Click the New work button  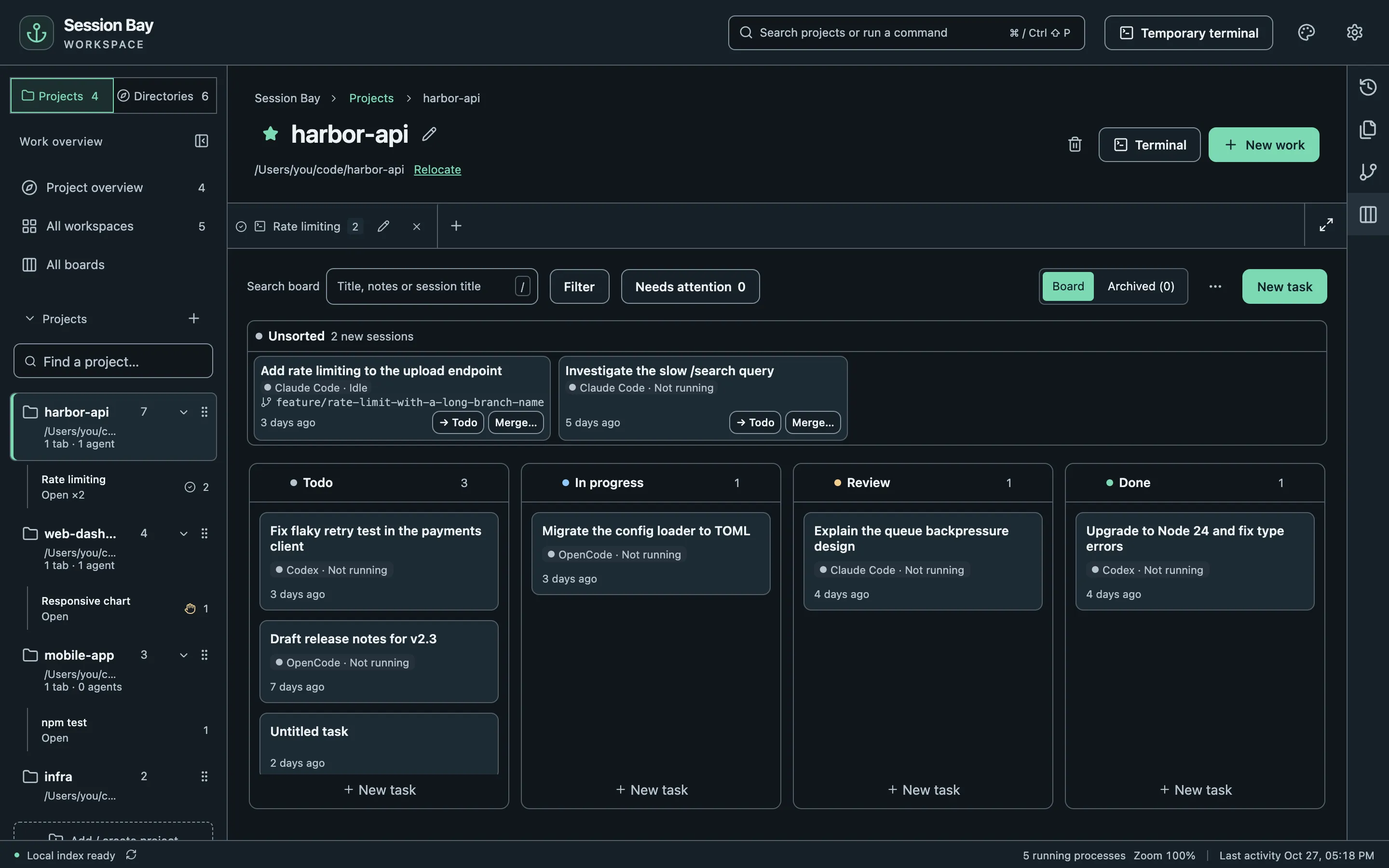point(1263,145)
